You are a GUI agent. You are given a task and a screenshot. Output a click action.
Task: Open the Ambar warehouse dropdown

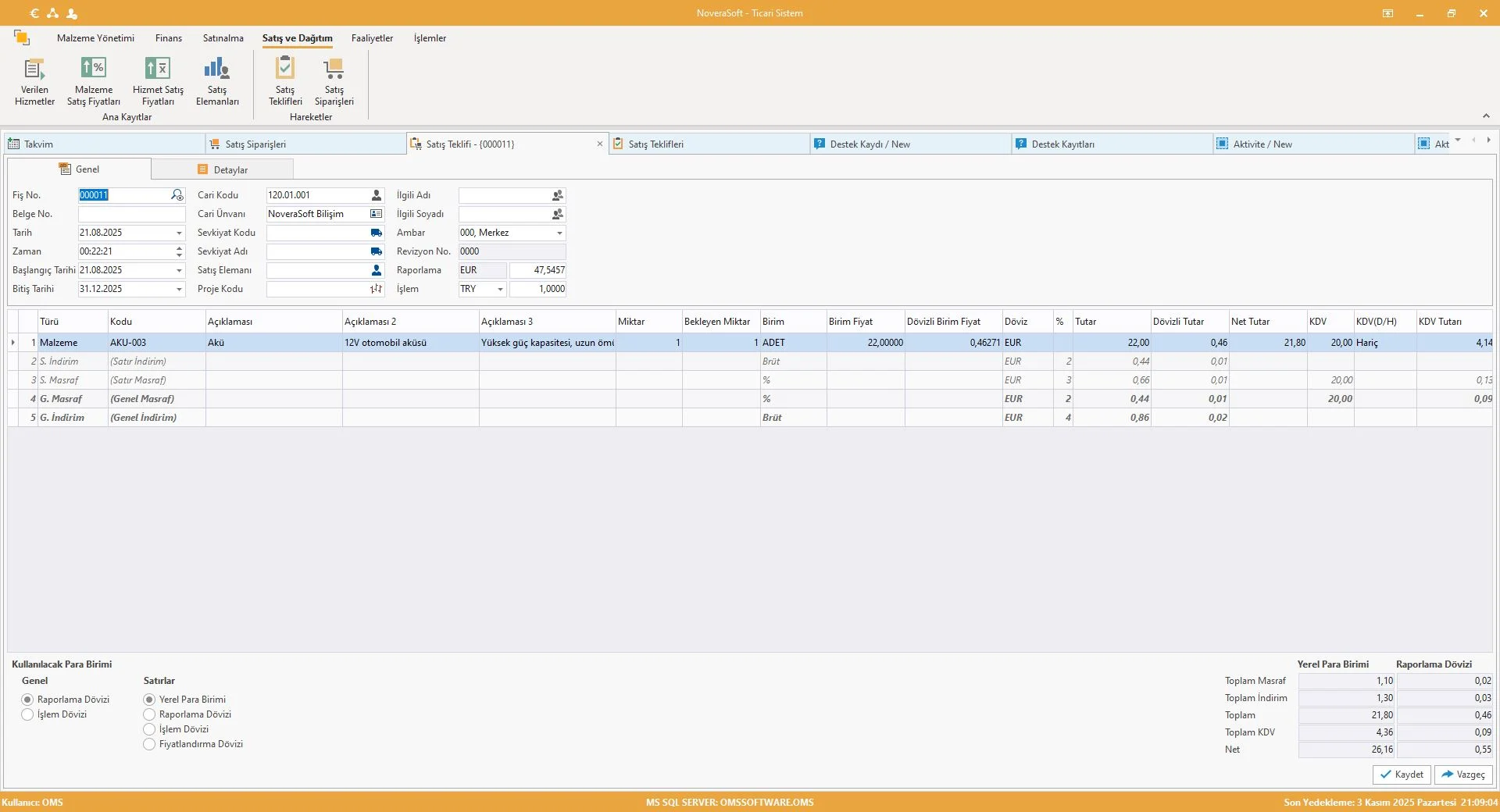pos(559,233)
